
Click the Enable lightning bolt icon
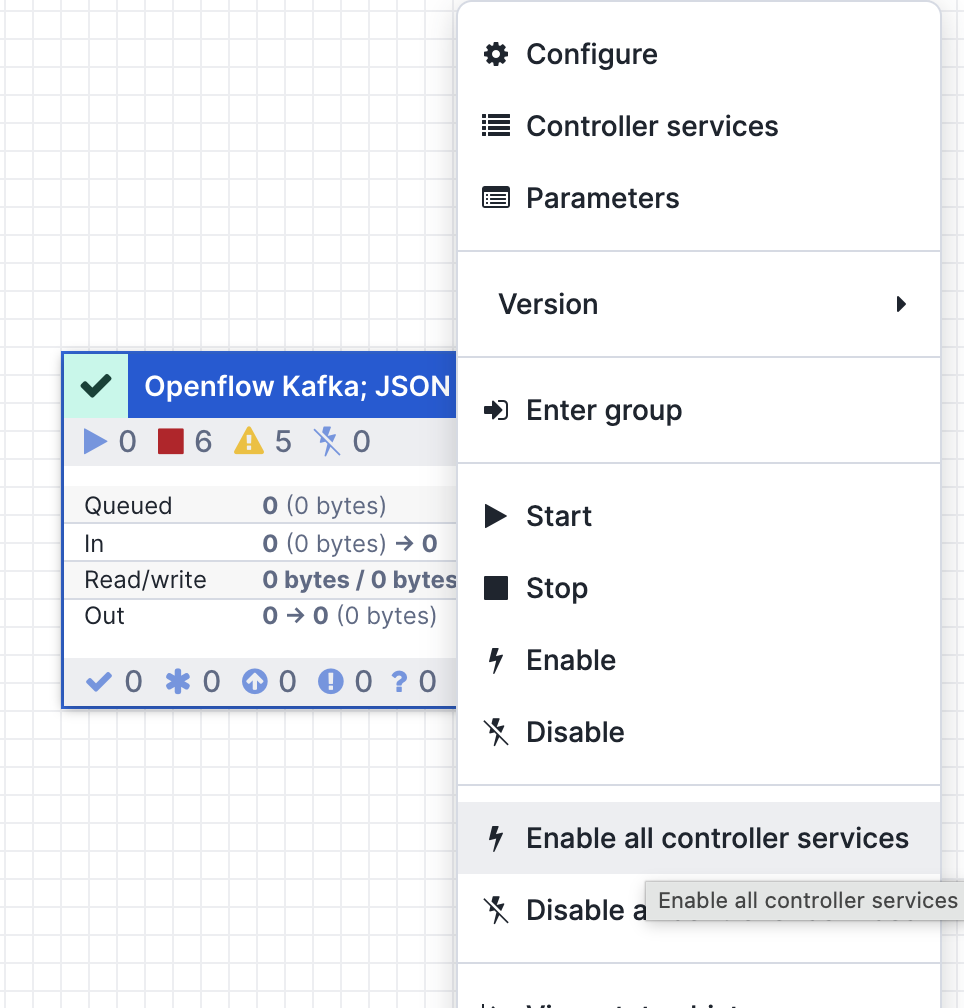click(x=495, y=660)
